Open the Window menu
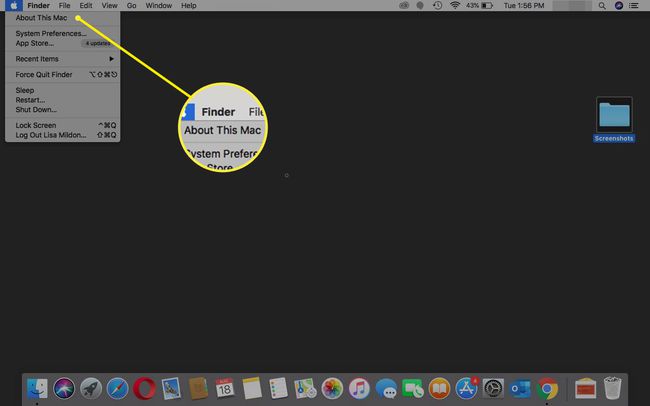650x406 pixels. click(158, 5)
